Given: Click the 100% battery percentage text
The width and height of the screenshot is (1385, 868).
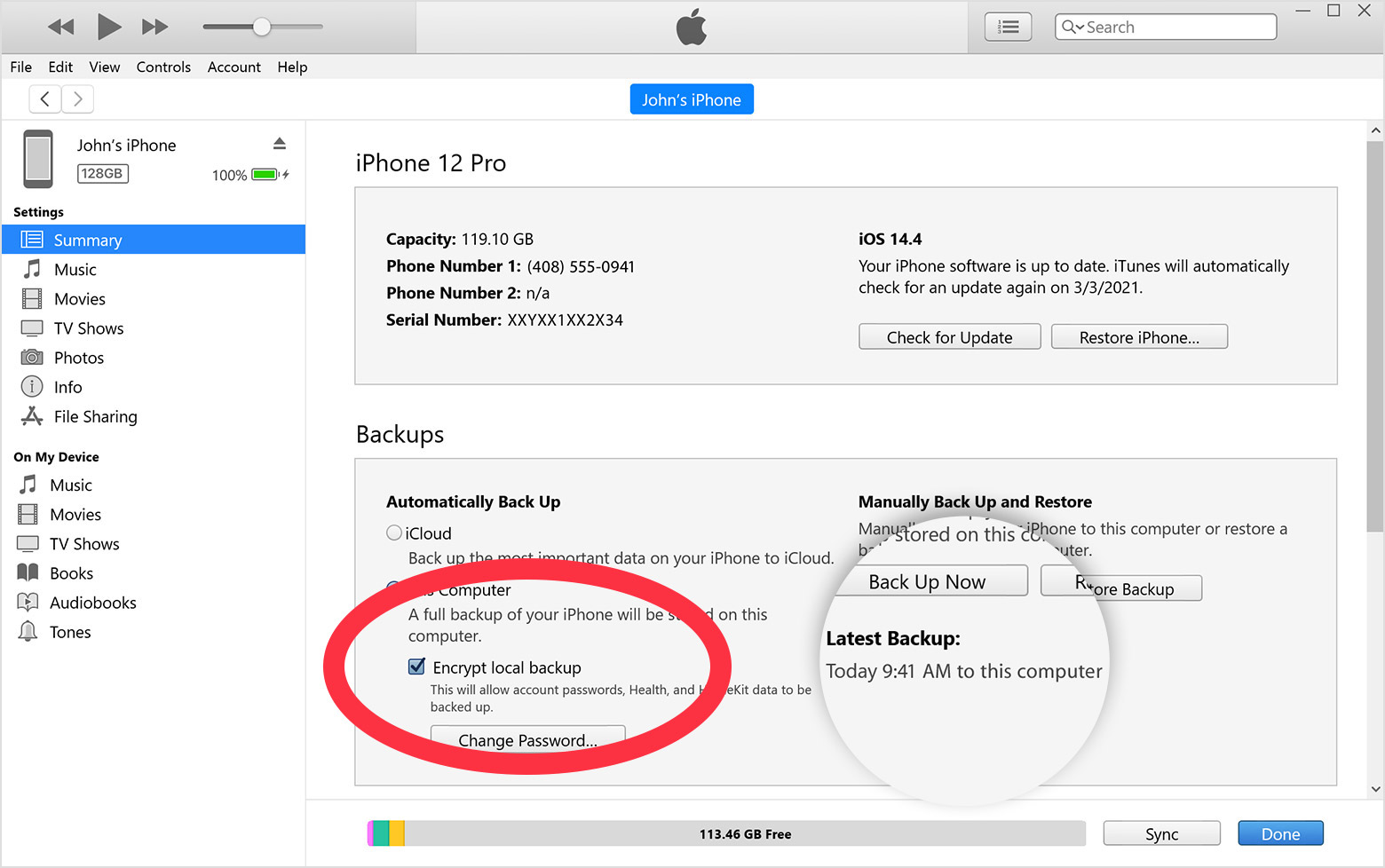Looking at the screenshot, I should click(229, 175).
